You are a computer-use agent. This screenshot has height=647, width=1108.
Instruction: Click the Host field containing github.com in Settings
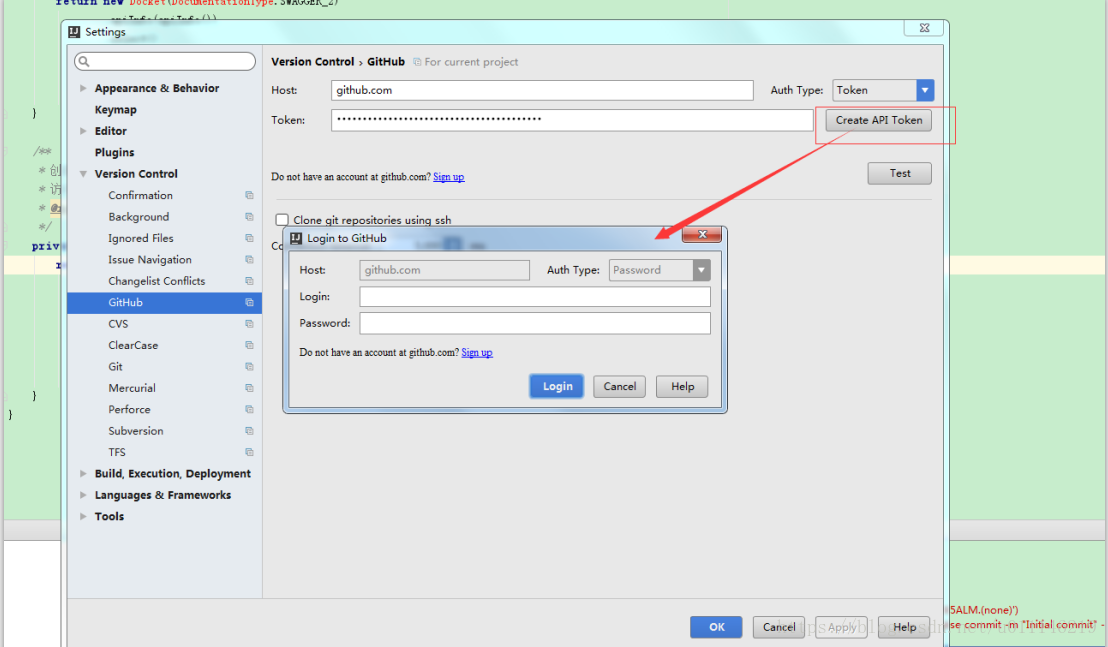pos(542,90)
